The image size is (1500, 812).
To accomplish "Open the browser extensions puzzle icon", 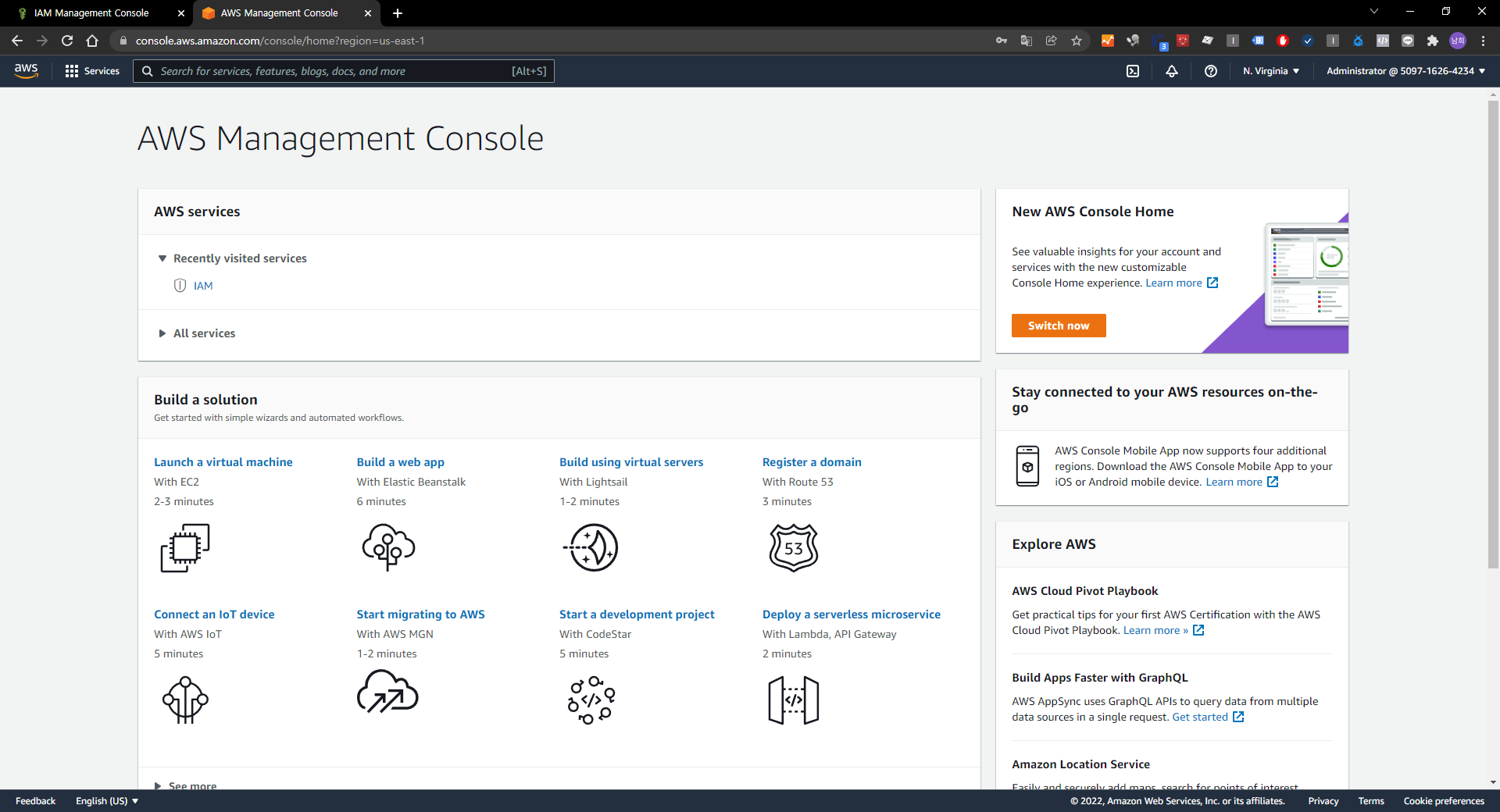I will click(1433, 41).
